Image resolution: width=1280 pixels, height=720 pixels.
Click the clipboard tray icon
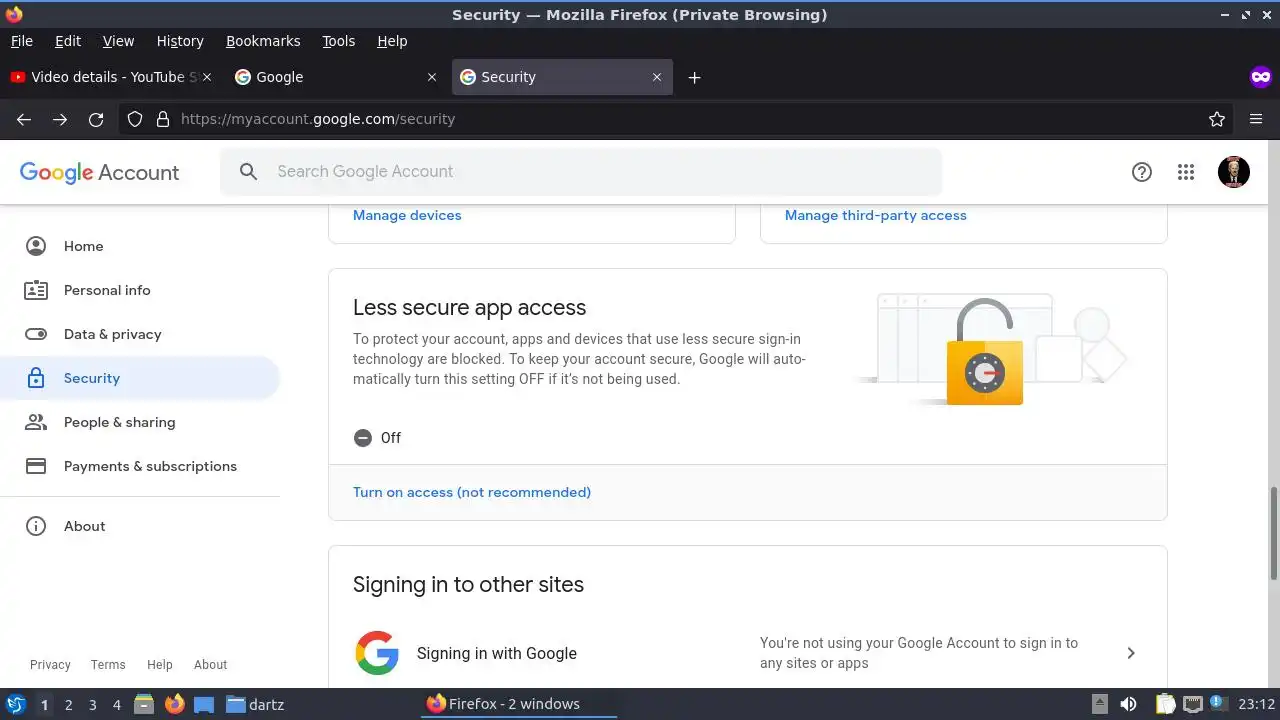[x=1166, y=704]
